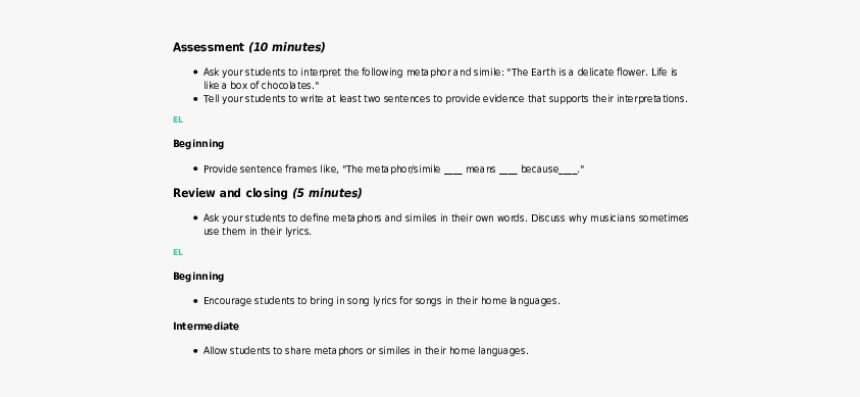Click the line 'use them in their lyrics.'

pyautogui.click(x=257, y=231)
